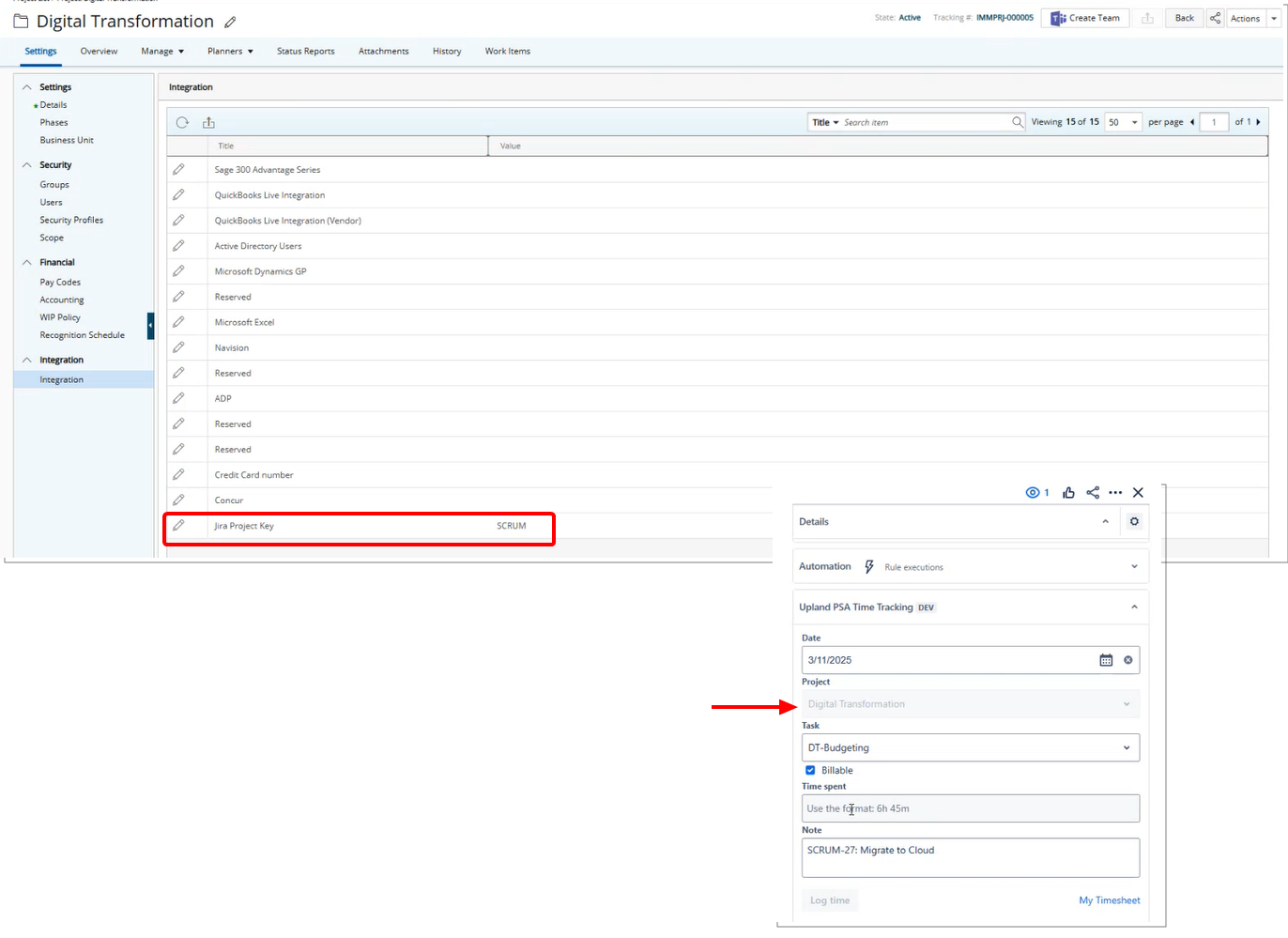Screen dimensions: 1288x938
Task: Open the My Timesheet link
Action: 1110,900
